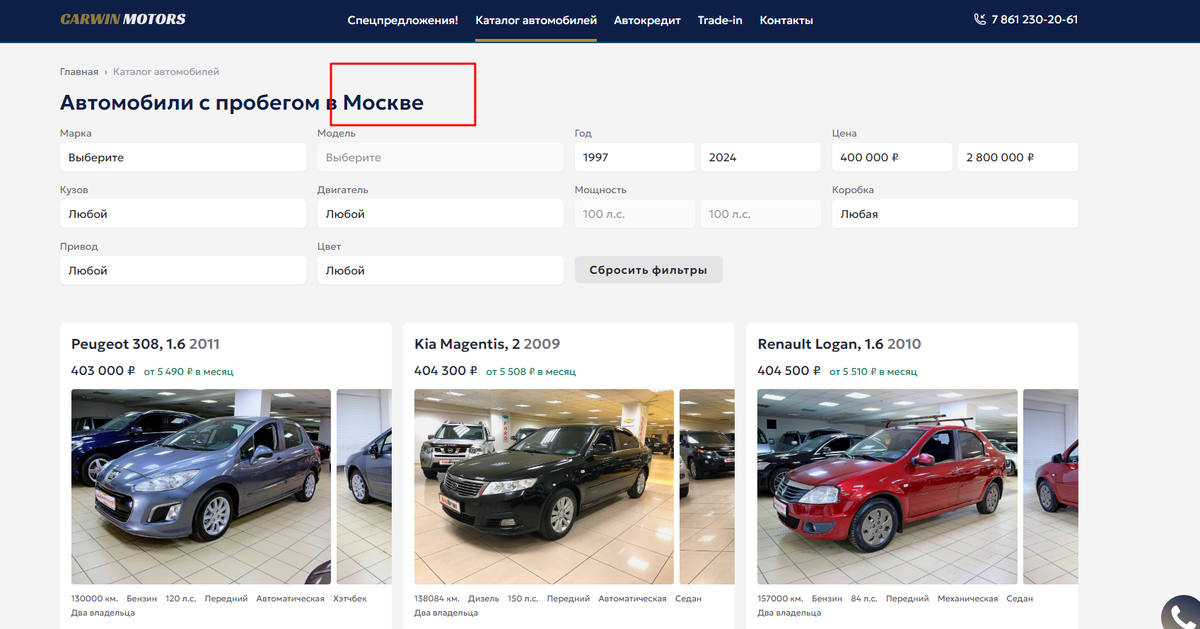This screenshot has width=1200, height=629.
Task: Click the Хэтчбек body type text
Action: 350,599
